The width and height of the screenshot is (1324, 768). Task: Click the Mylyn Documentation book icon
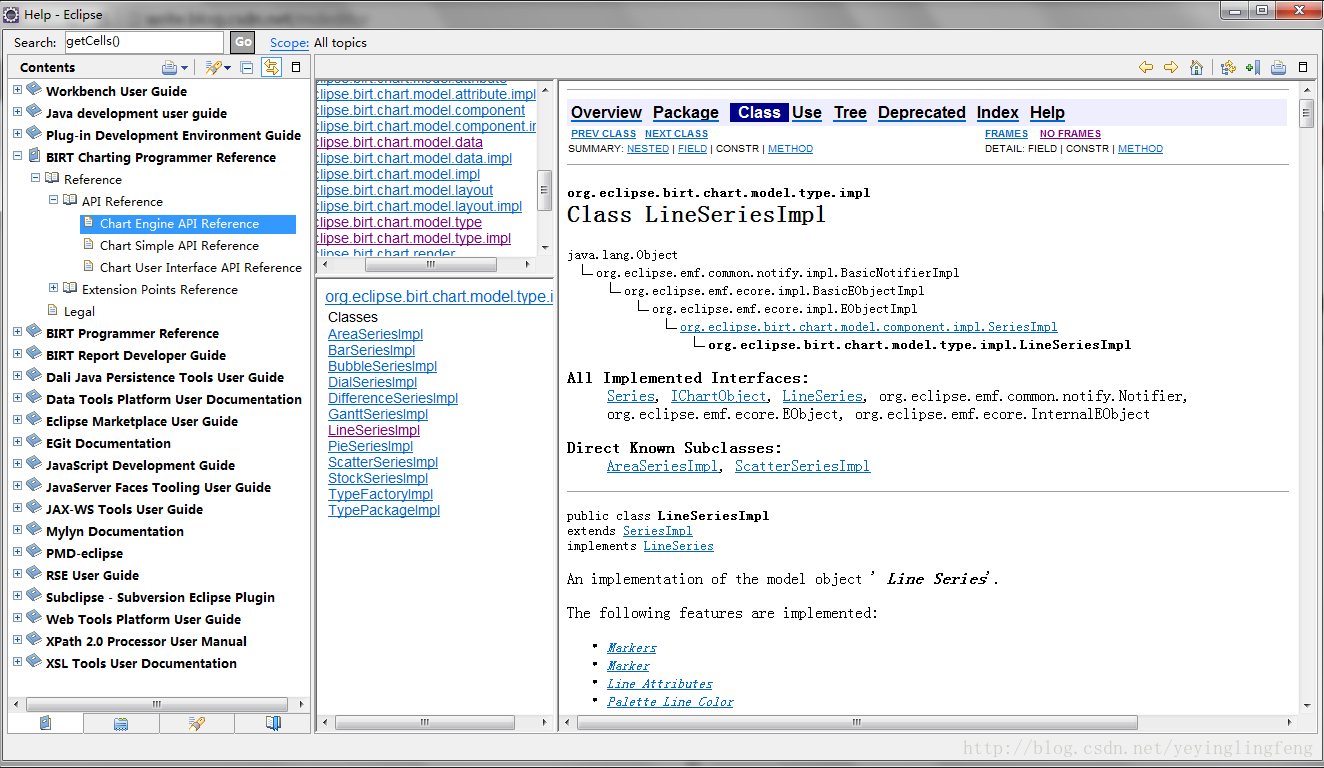pyautogui.click(x=34, y=530)
